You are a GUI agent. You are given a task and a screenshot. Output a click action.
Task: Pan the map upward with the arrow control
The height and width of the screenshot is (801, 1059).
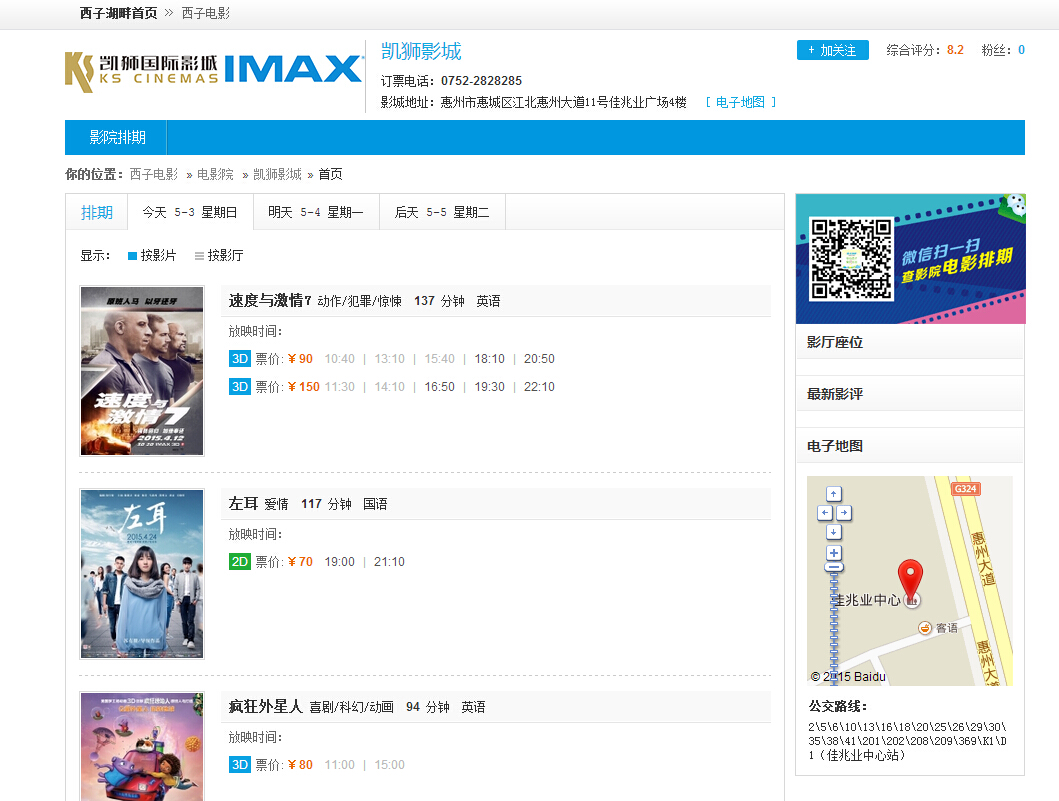pyautogui.click(x=834, y=493)
